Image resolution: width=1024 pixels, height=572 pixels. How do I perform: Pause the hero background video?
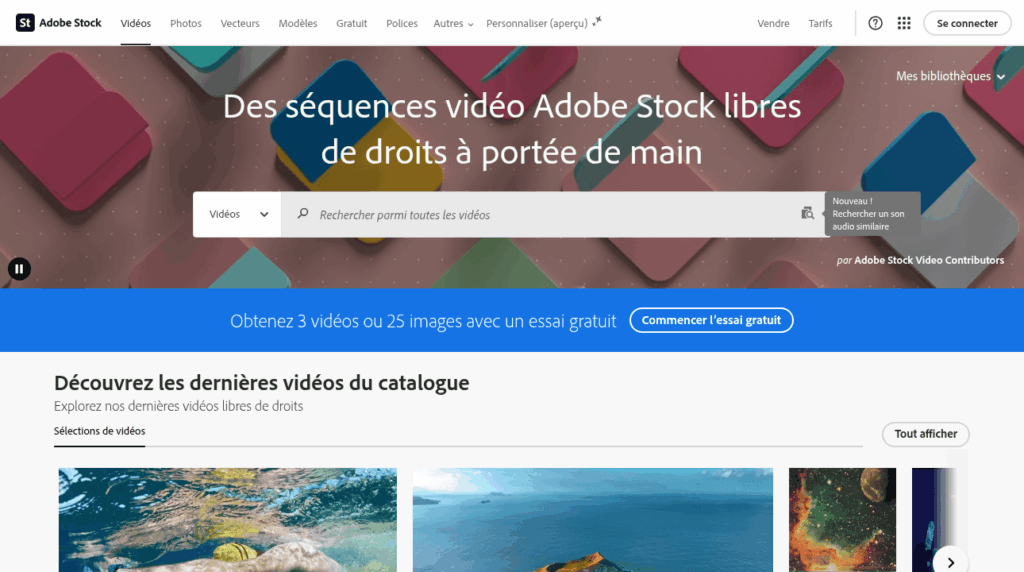19,268
